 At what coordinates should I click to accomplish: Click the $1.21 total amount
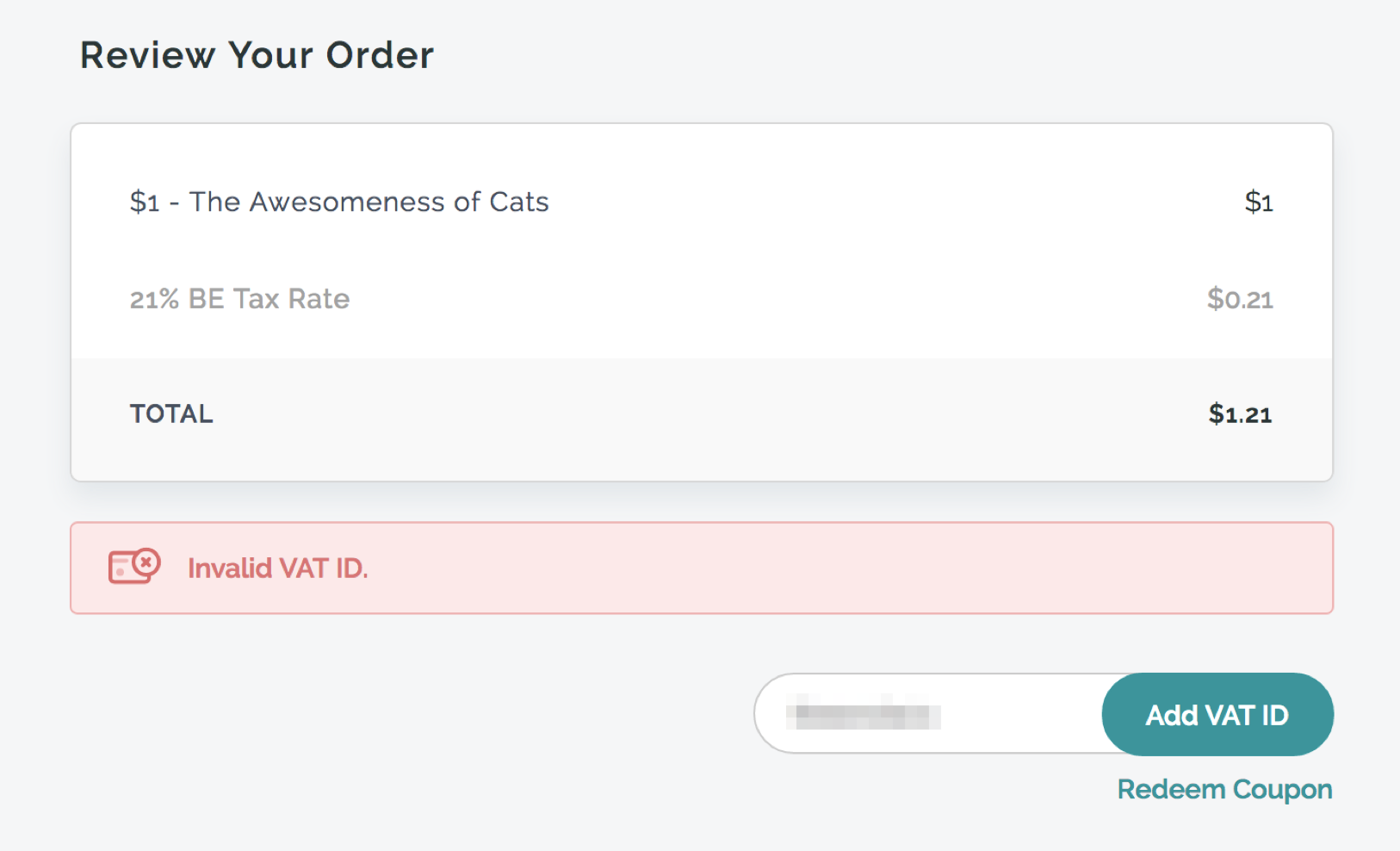1240,414
